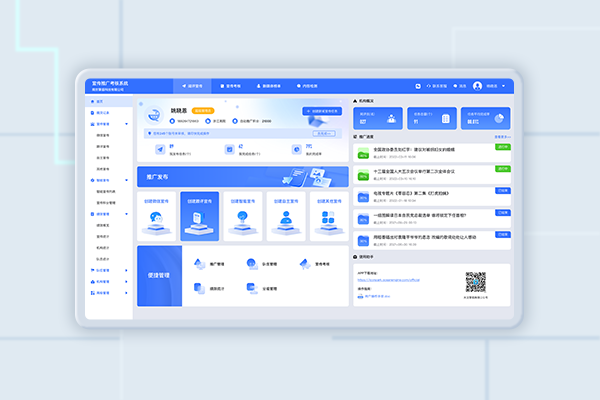Select the highlighted 创建测评宣传 card
600x400 pixels.
tap(201, 228)
